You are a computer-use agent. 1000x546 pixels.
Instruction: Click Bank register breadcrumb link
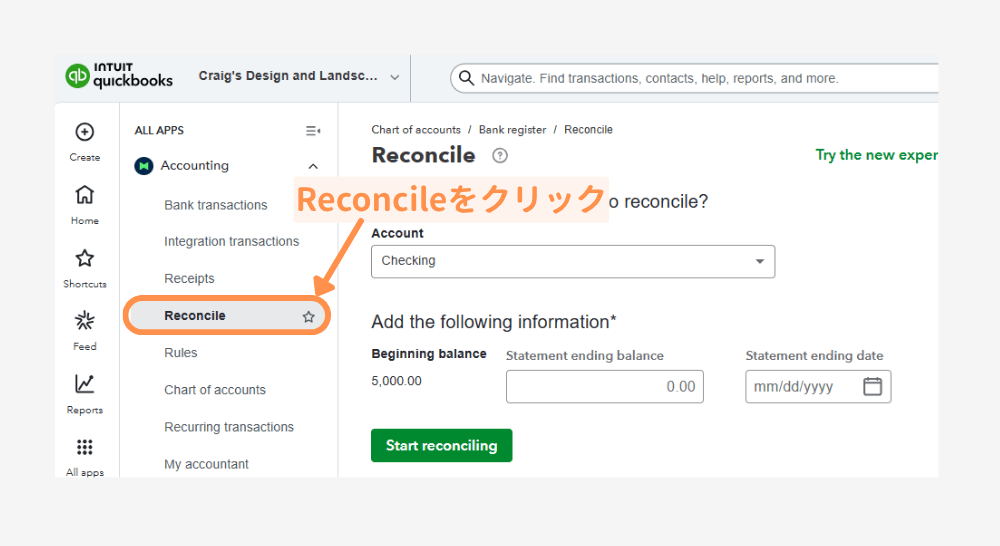coord(512,130)
